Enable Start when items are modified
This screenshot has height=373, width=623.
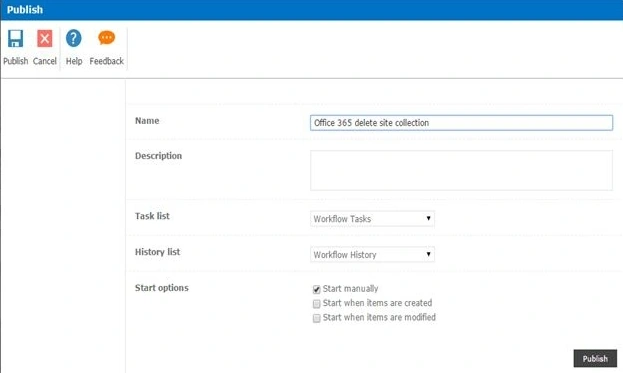[316, 318]
